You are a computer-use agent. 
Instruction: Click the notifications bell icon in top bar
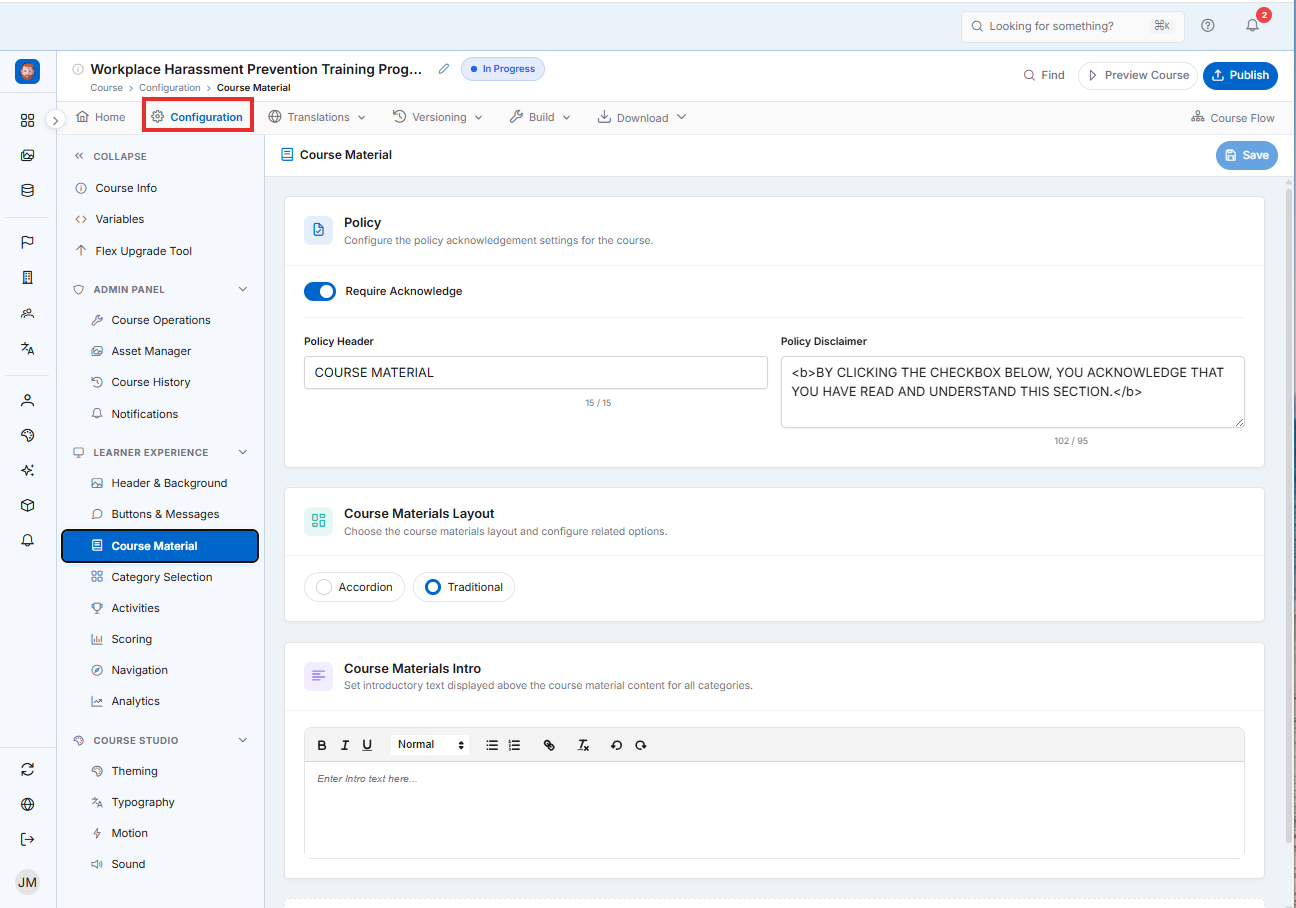click(1252, 26)
